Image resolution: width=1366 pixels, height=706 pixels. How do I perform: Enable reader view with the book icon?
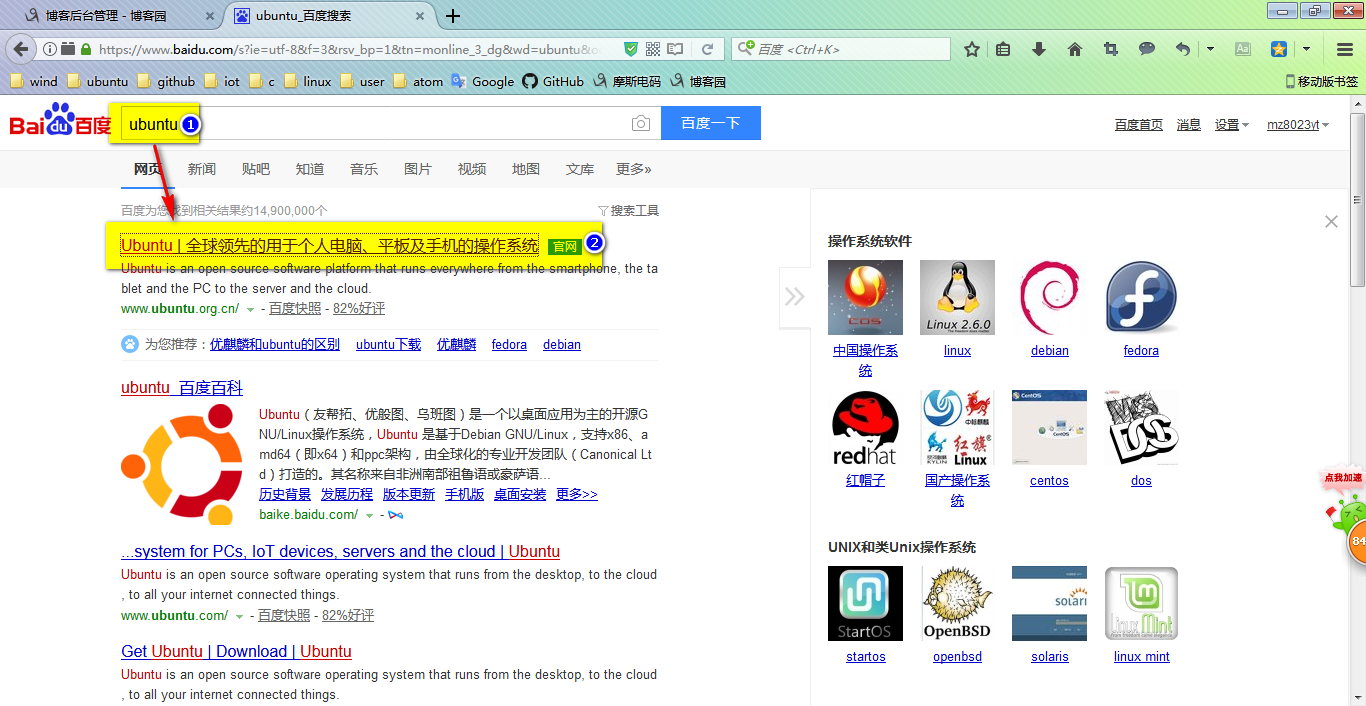(x=675, y=49)
